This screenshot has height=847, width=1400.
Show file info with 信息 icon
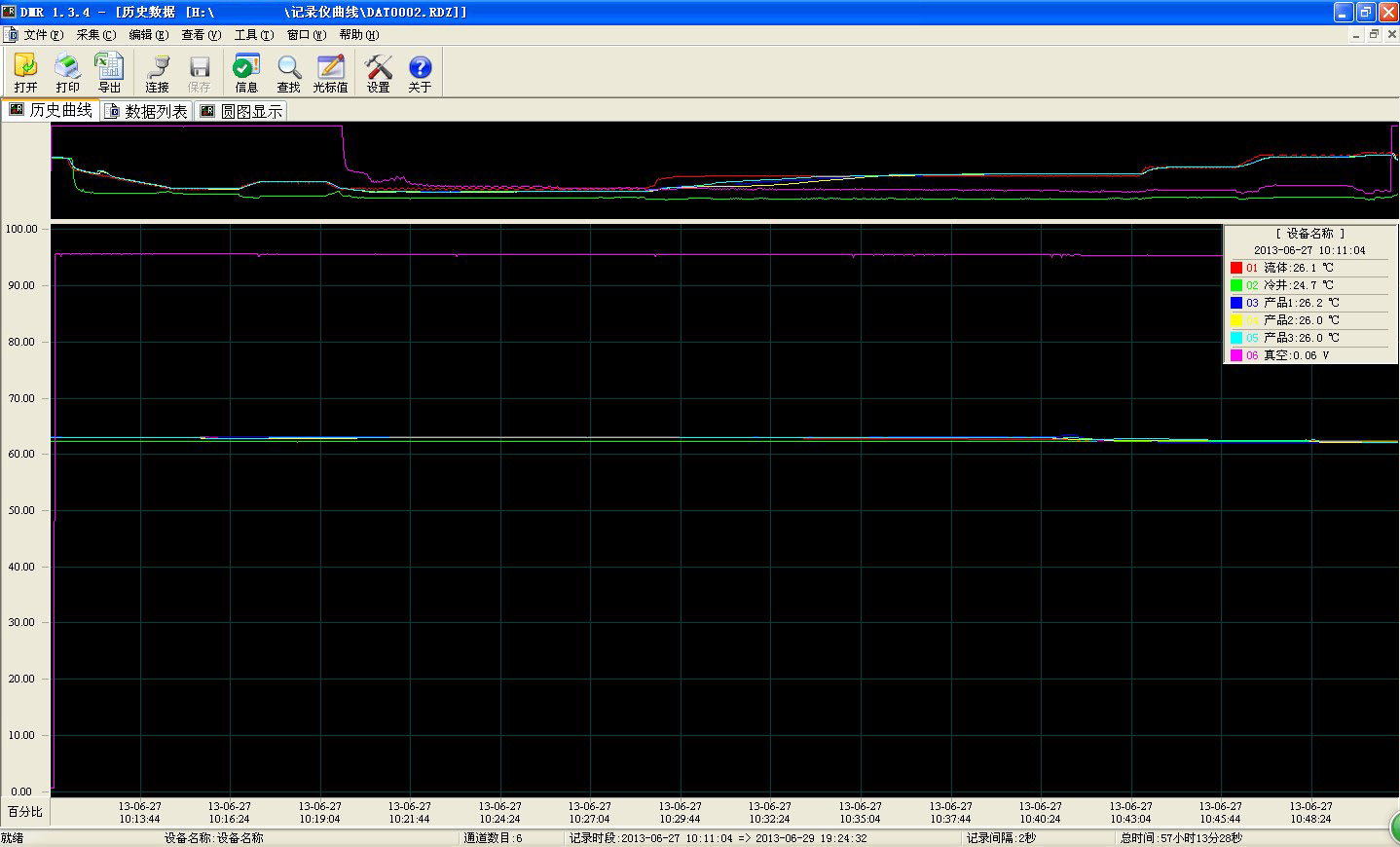tap(246, 73)
